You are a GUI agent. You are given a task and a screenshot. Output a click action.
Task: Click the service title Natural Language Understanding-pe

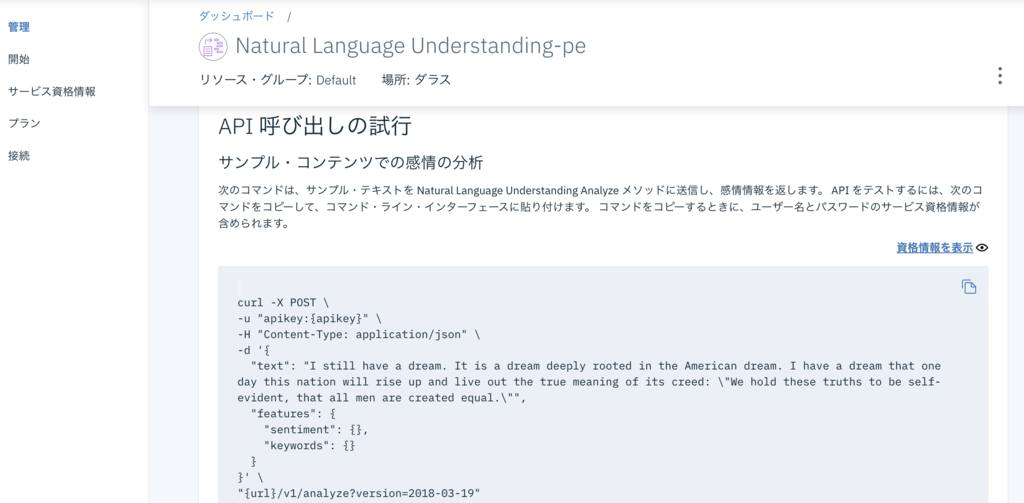pyautogui.click(x=410, y=46)
